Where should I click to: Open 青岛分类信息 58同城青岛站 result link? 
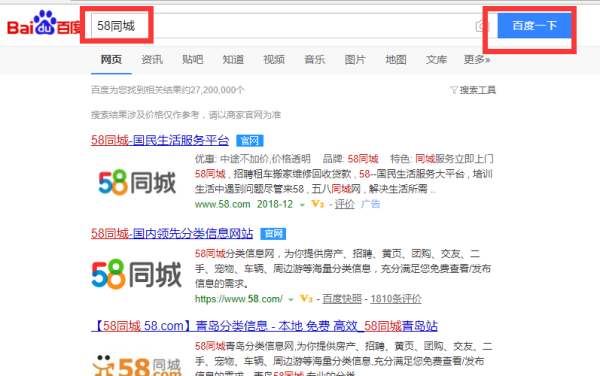pos(264,326)
